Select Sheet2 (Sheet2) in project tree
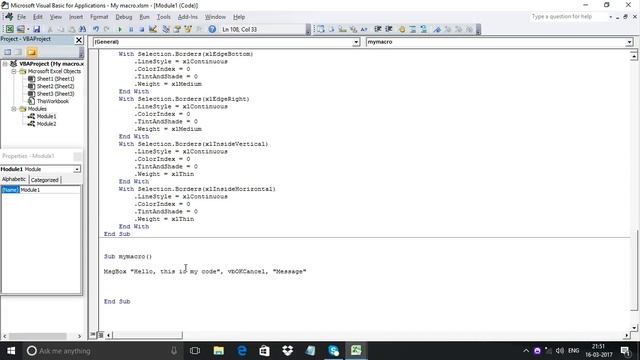The height and width of the screenshot is (360, 640). tap(56, 87)
